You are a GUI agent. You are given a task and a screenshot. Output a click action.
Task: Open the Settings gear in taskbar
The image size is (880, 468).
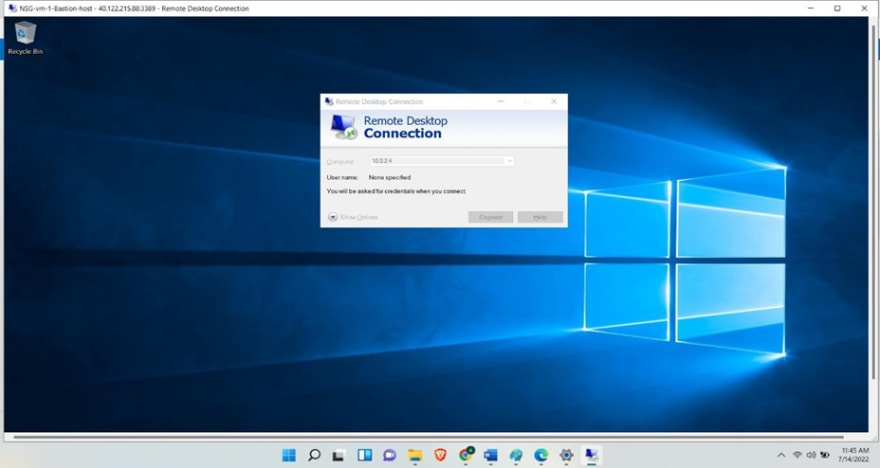[x=566, y=455]
